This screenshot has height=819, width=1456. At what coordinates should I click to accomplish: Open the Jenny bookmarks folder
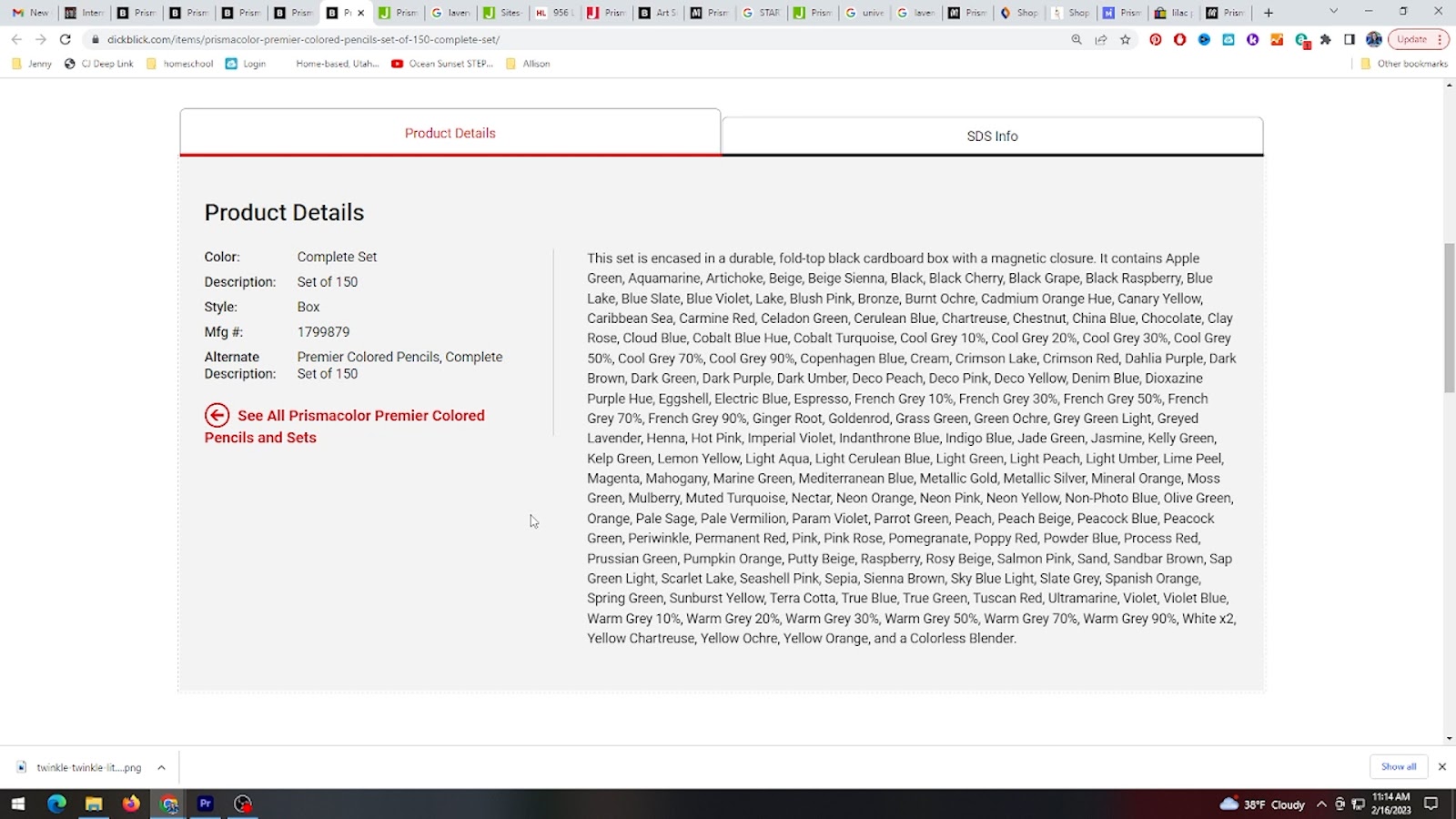point(31,64)
